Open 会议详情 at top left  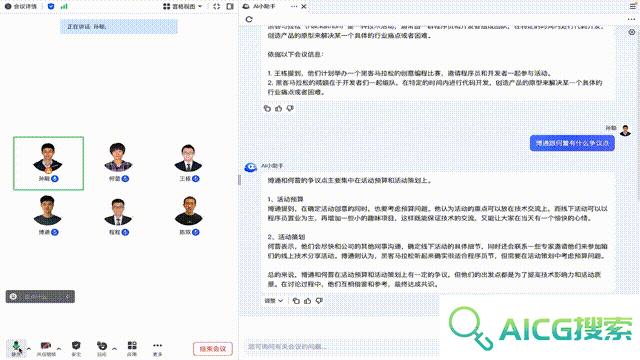click(21, 7)
